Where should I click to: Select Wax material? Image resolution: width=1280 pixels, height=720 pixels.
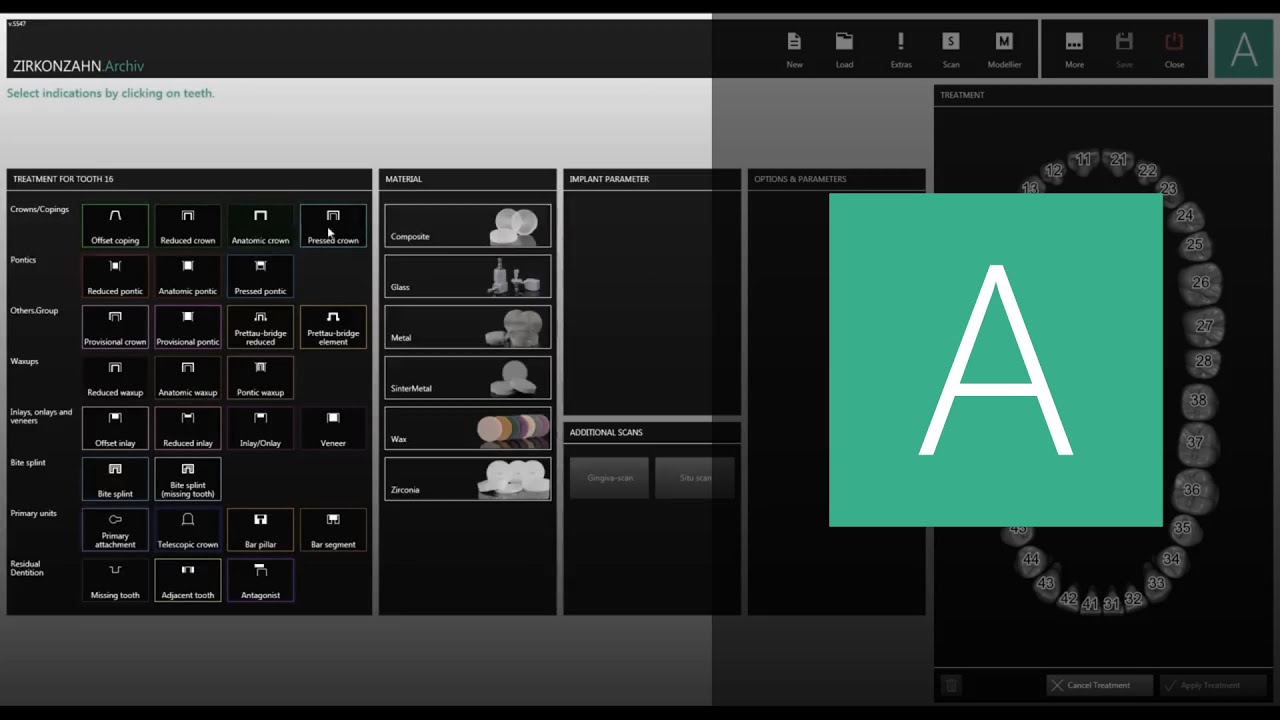[x=468, y=428]
